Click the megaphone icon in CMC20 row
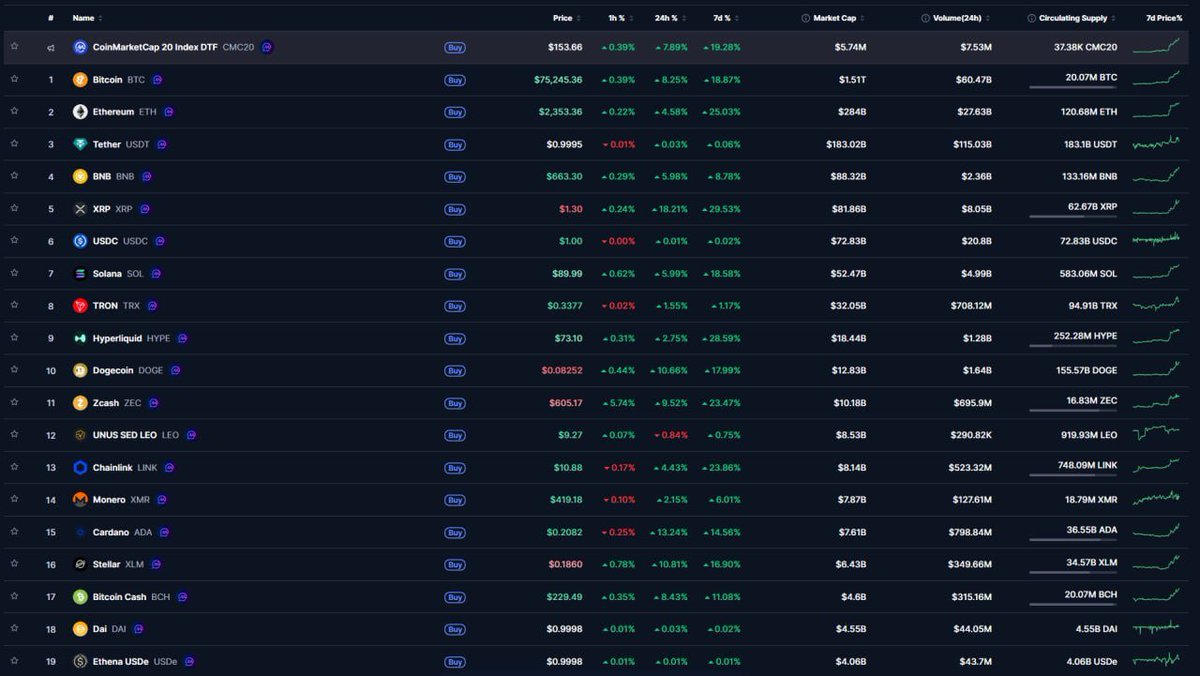The width and height of the screenshot is (1200, 676). tap(51, 48)
